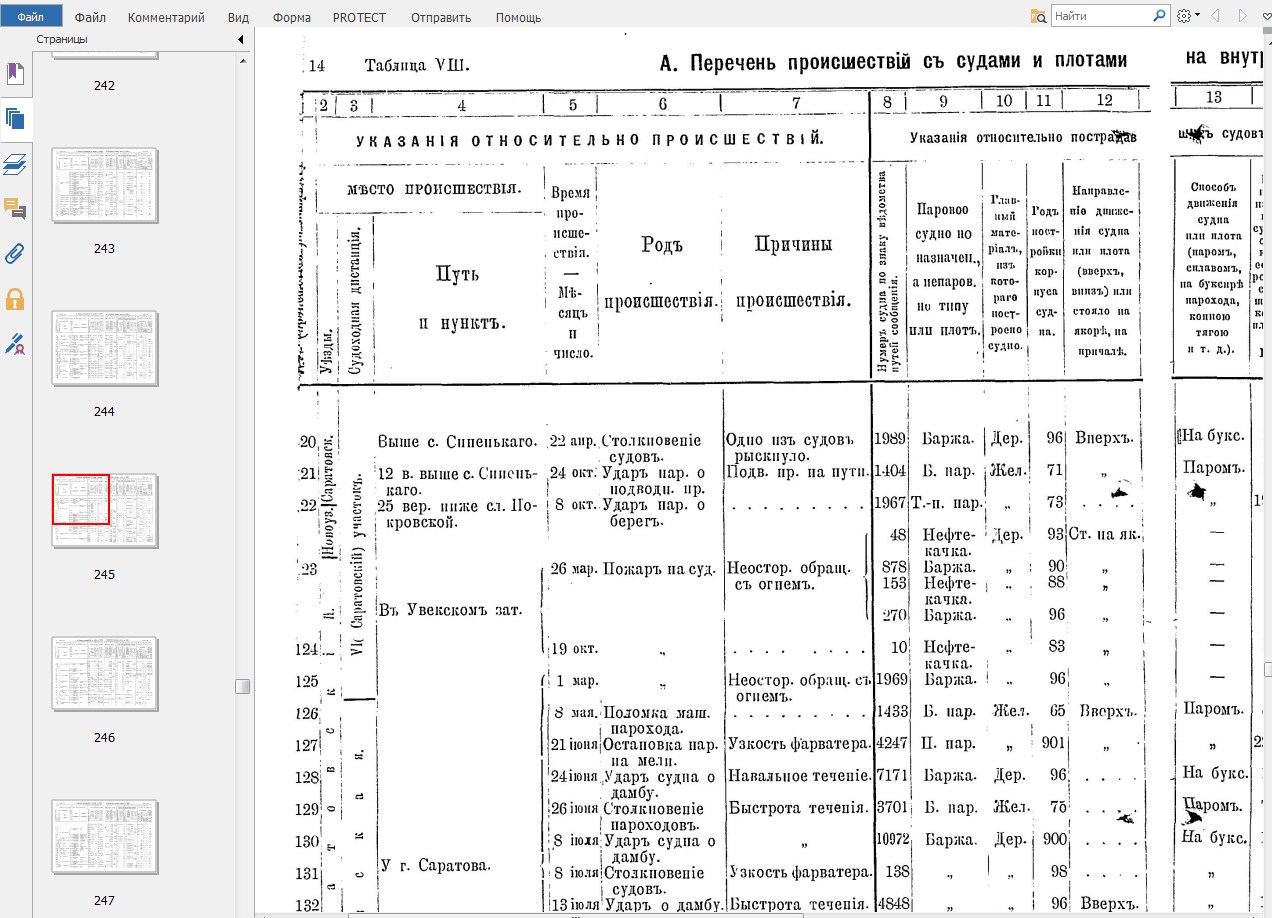Click column header 'Причины происшествія.'
The height and width of the screenshot is (918, 1272).
pyautogui.click(x=793, y=272)
